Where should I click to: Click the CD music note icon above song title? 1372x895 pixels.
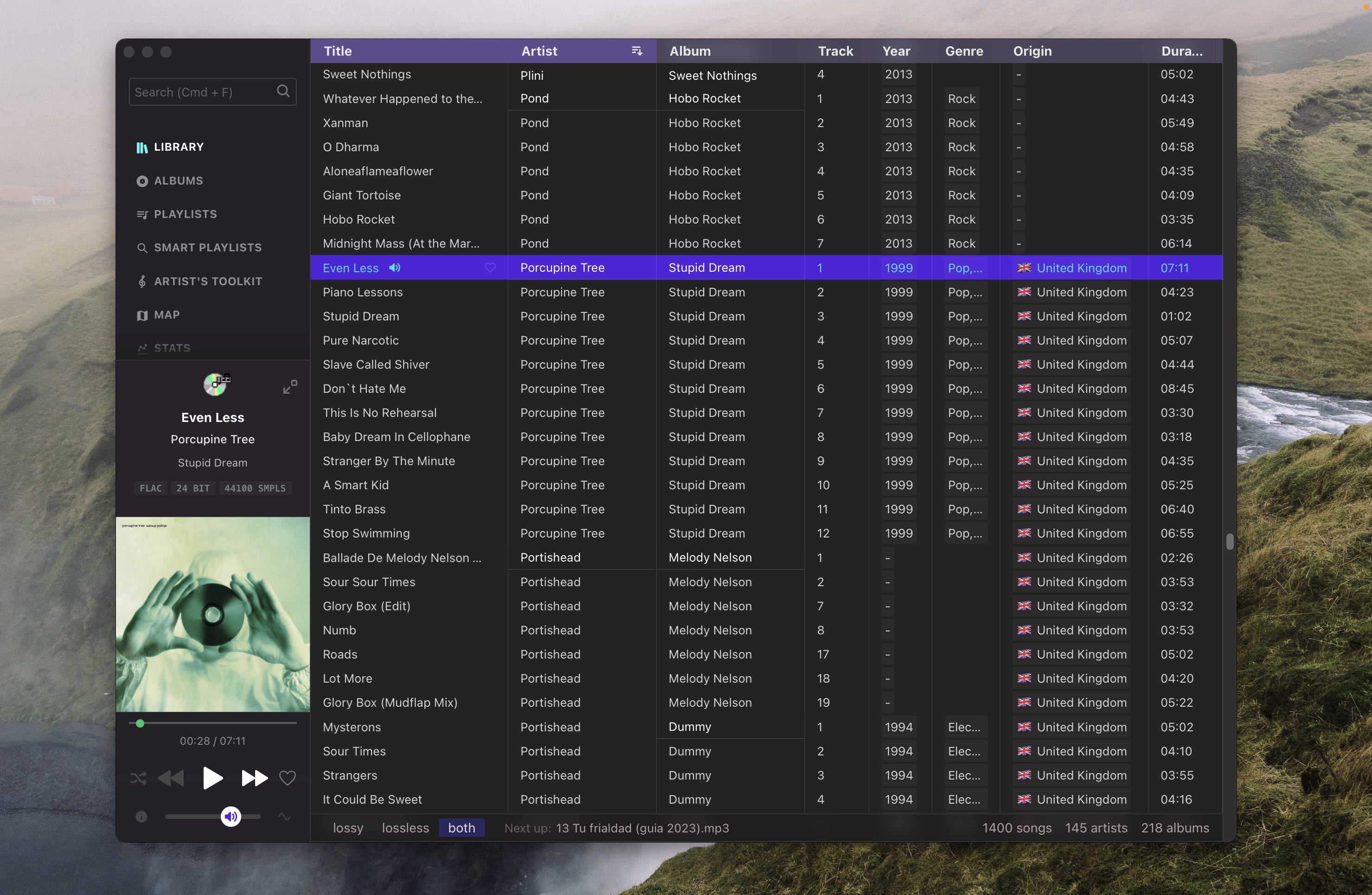point(217,384)
